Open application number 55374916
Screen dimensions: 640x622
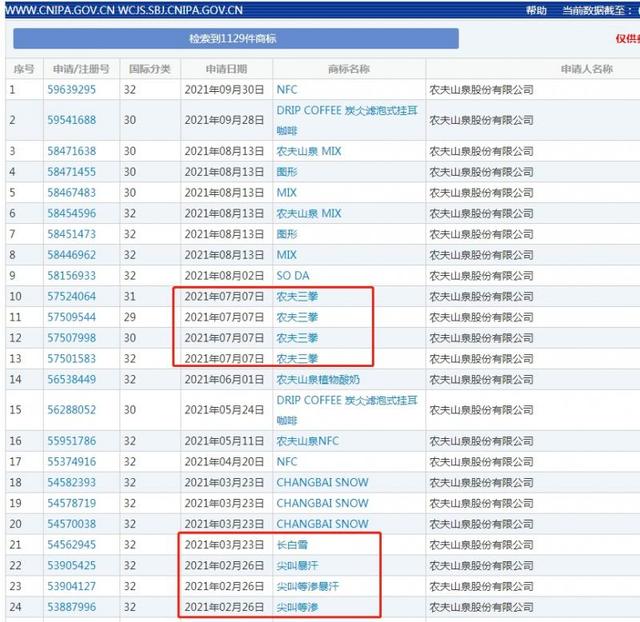pos(72,462)
